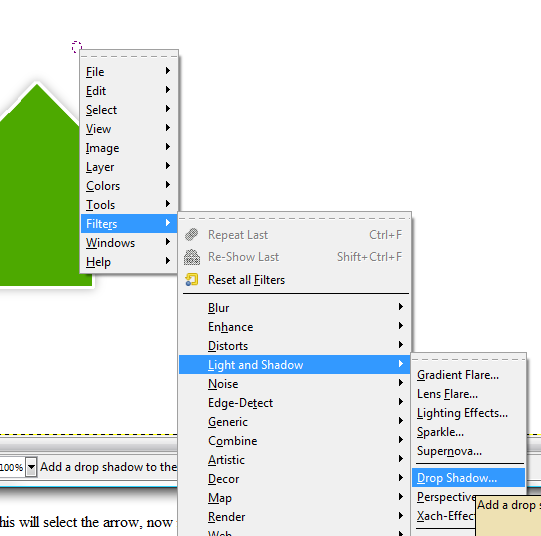Screen dimensions: 541x536
Task: Choose Reset all Filters
Action: click(x=295, y=280)
